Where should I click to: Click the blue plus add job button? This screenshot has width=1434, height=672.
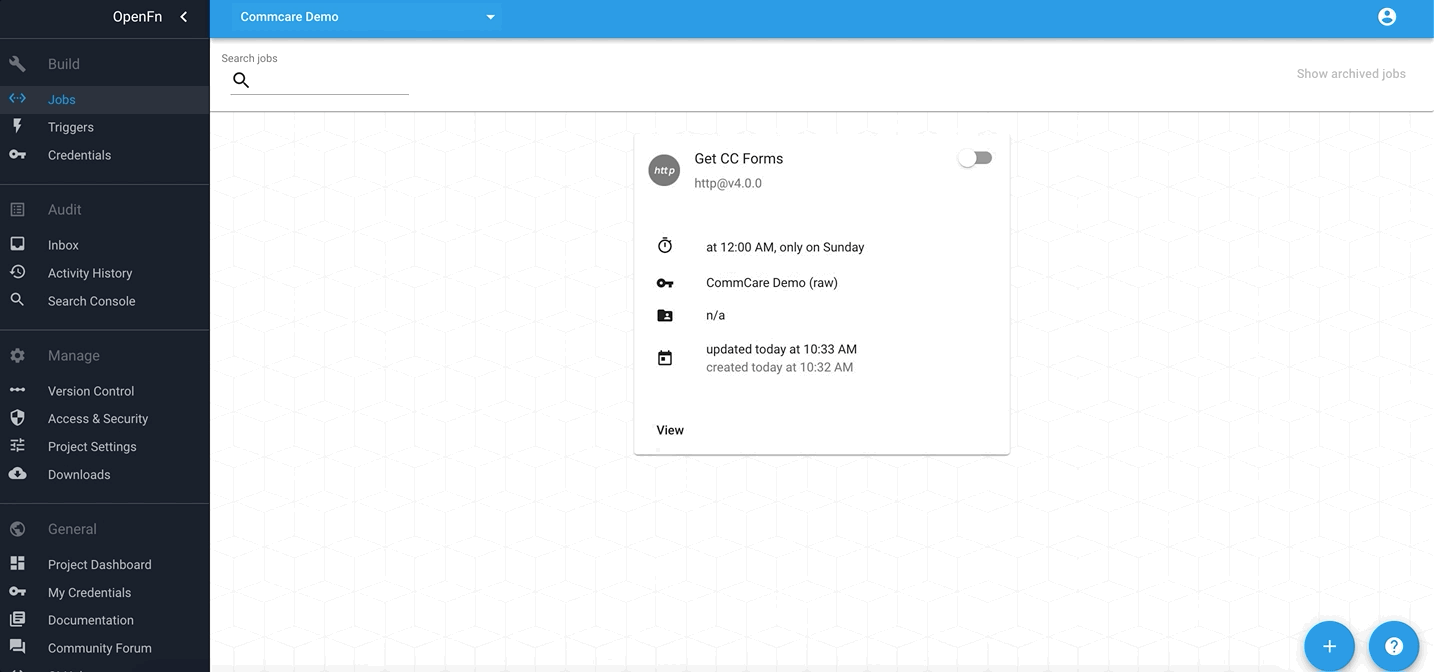tap(1329, 646)
